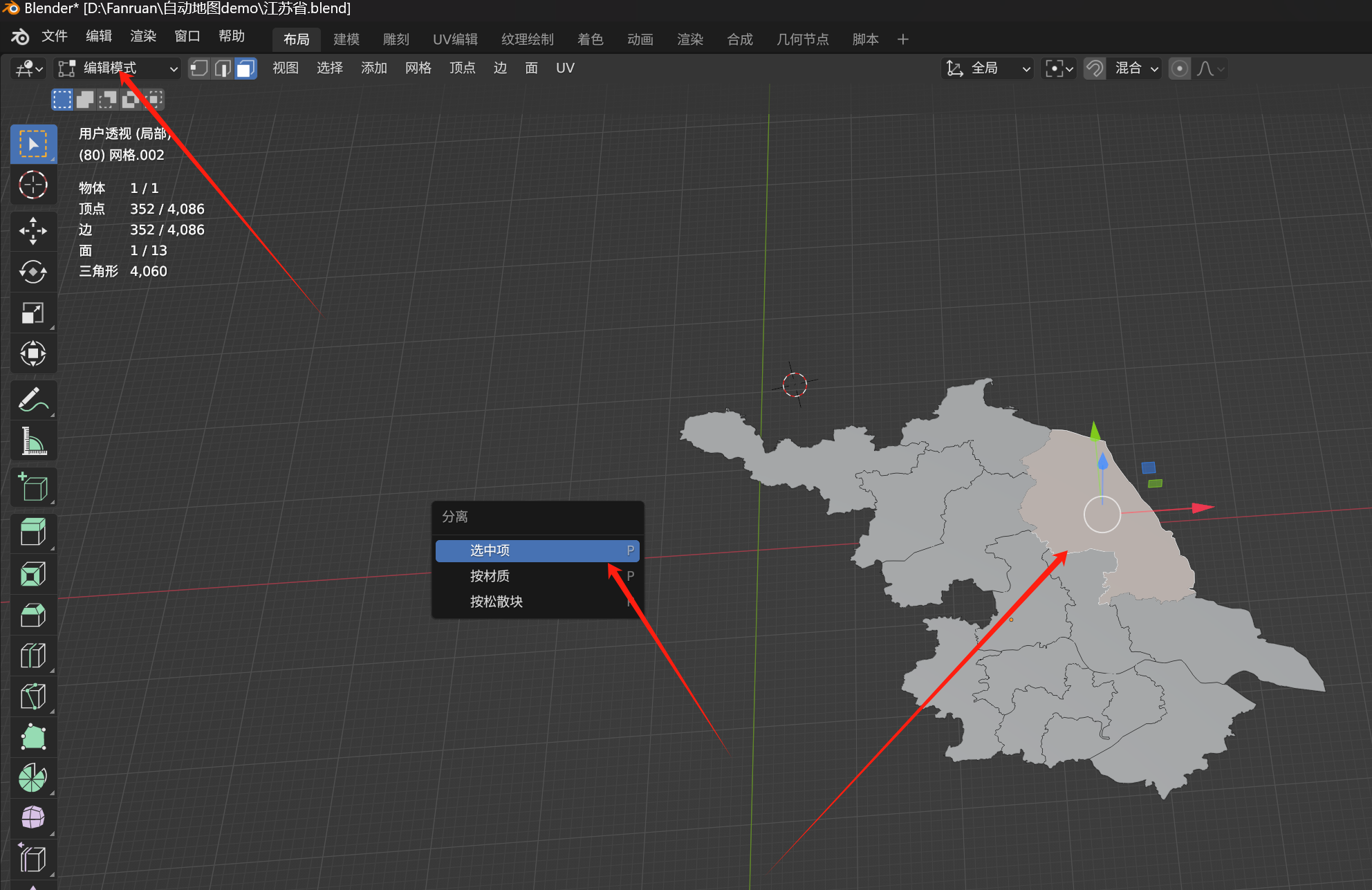Open the viewport 顶点 menu
This screenshot has height=890, width=1372.
[463, 68]
